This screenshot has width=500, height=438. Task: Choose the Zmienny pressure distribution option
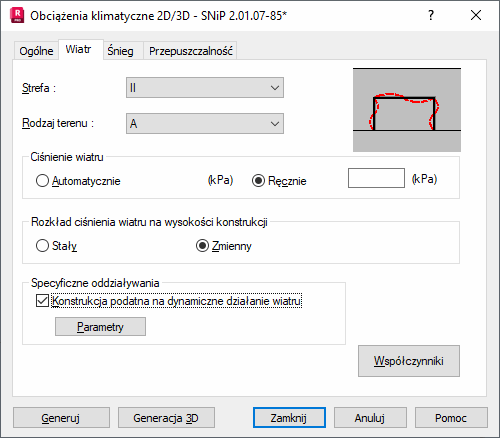tap(202, 246)
